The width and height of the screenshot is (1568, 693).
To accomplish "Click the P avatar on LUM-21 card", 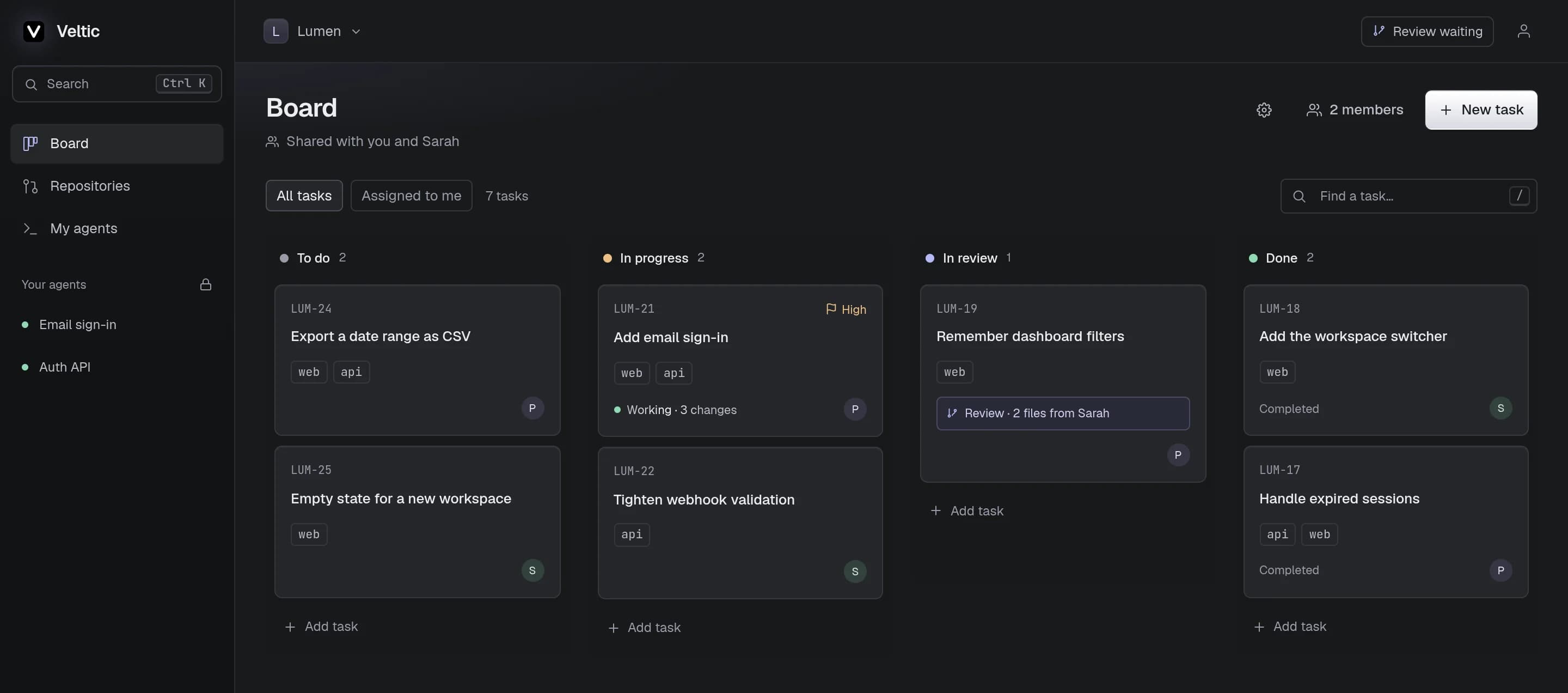I will coord(855,409).
